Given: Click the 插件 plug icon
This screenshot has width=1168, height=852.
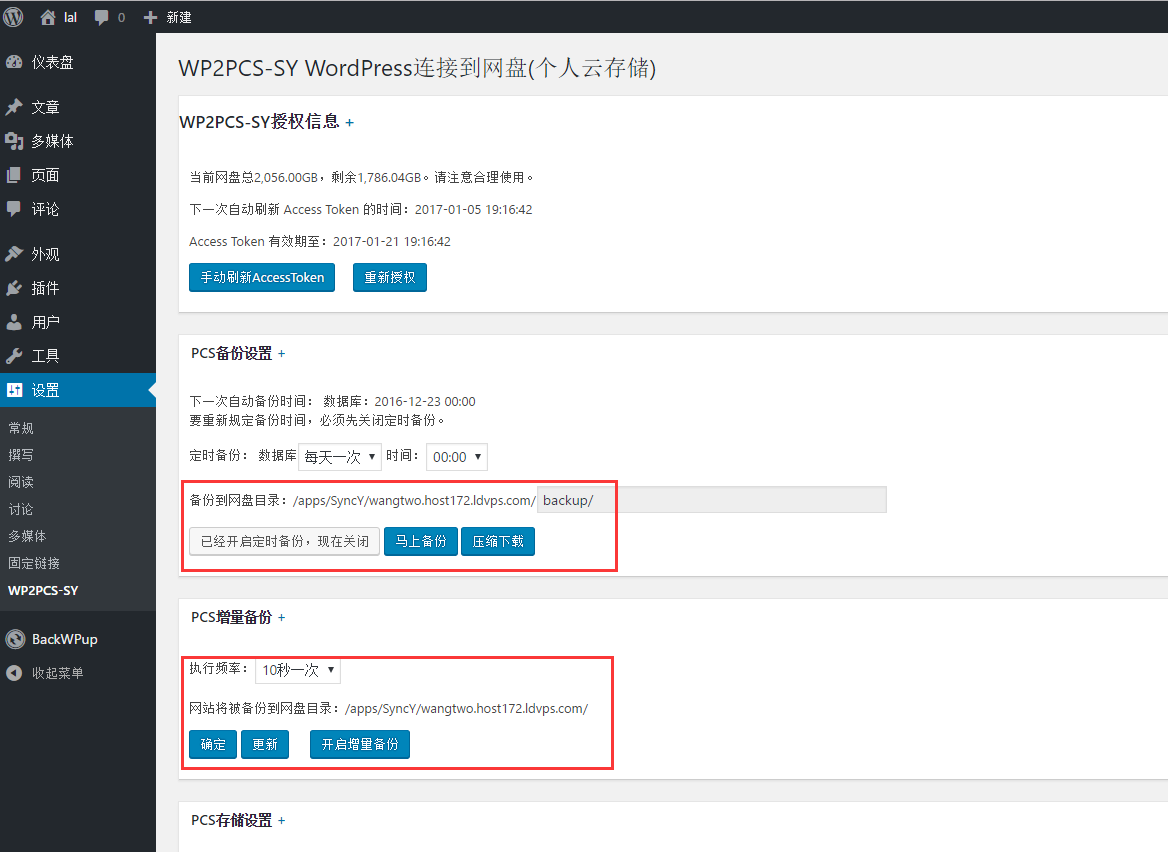Looking at the screenshot, I should pyautogui.click(x=14, y=288).
